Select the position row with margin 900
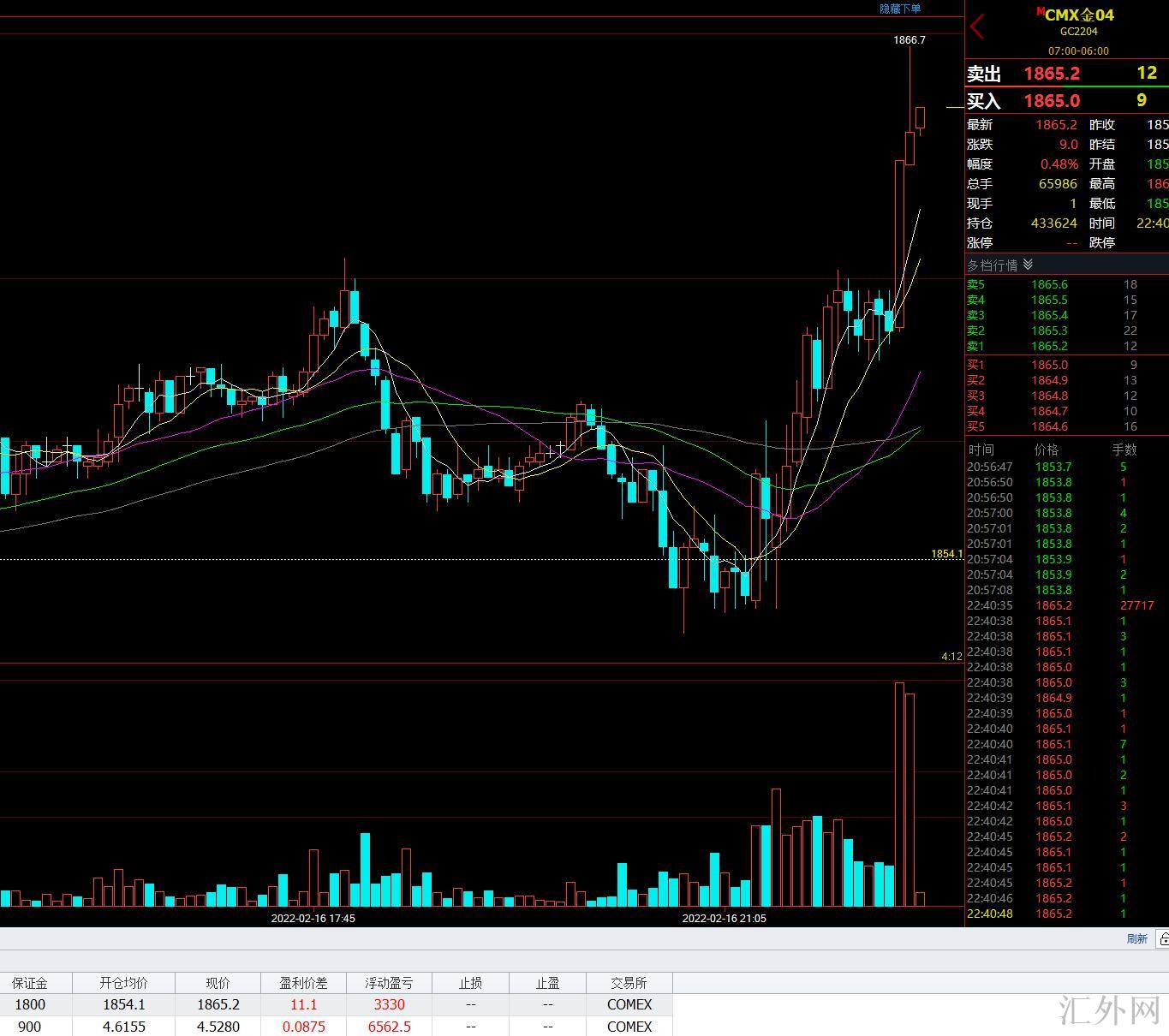Image resolution: width=1169 pixels, height=1036 pixels. (x=336, y=1027)
